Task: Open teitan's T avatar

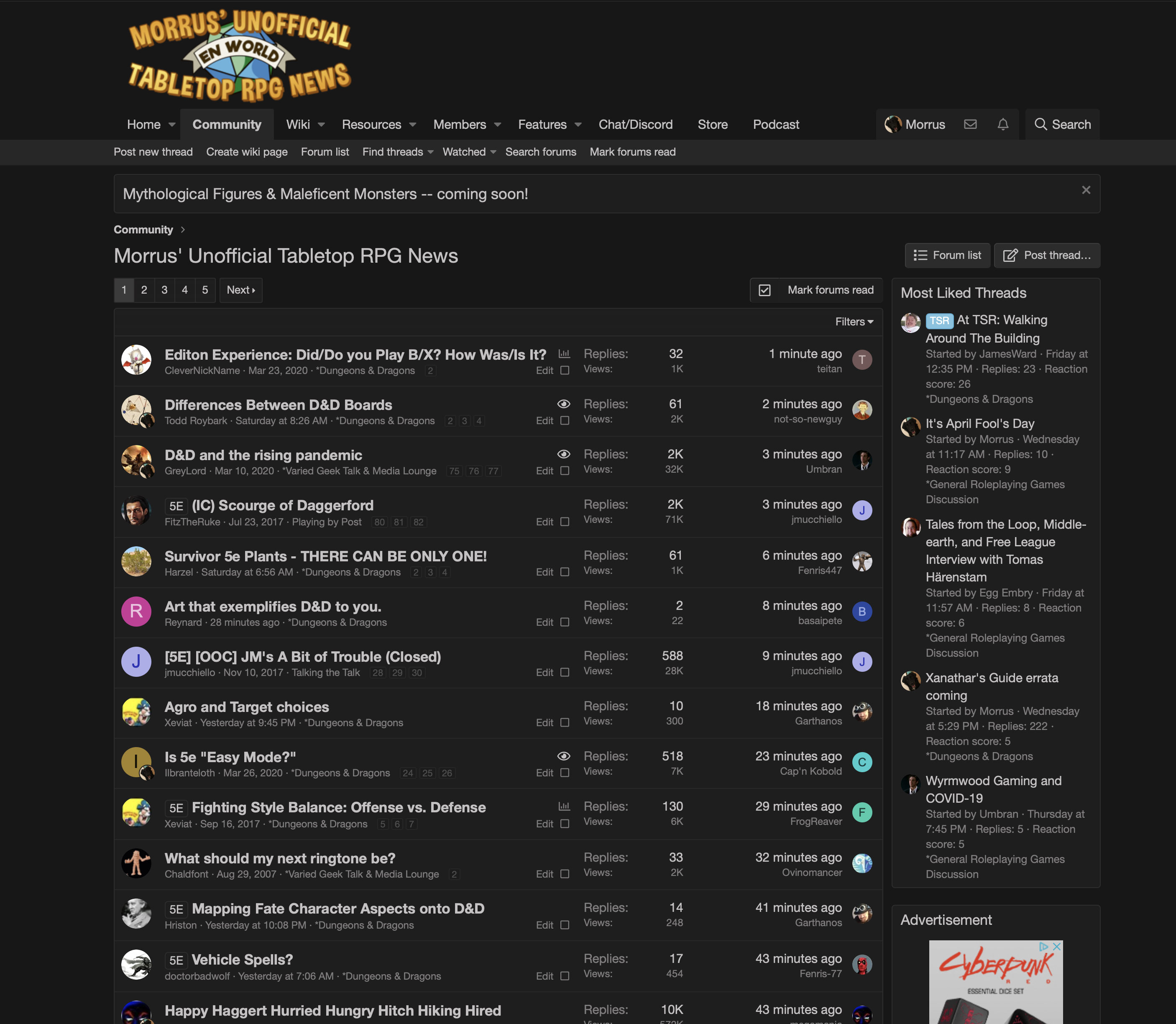Action: click(862, 359)
